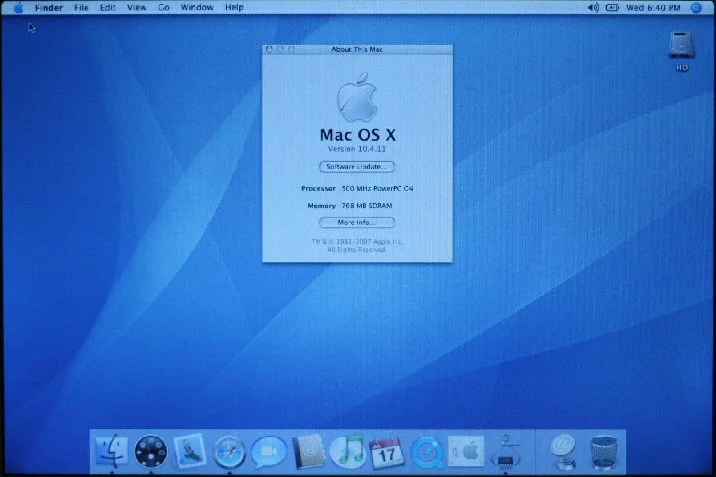Launch QuickTime Player from the dock
The height and width of the screenshot is (477, 716).
tap(427, 452)
